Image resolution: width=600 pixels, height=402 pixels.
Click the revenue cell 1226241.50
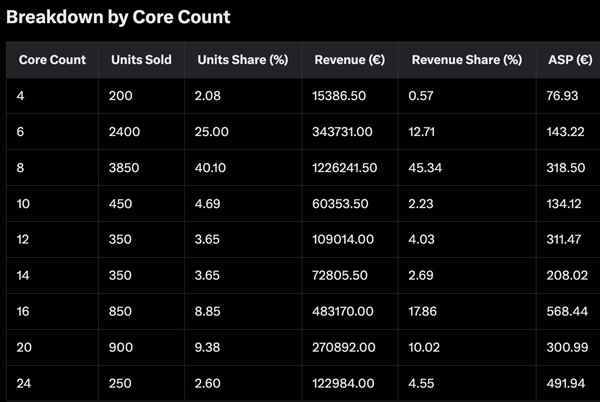(345, 168)
